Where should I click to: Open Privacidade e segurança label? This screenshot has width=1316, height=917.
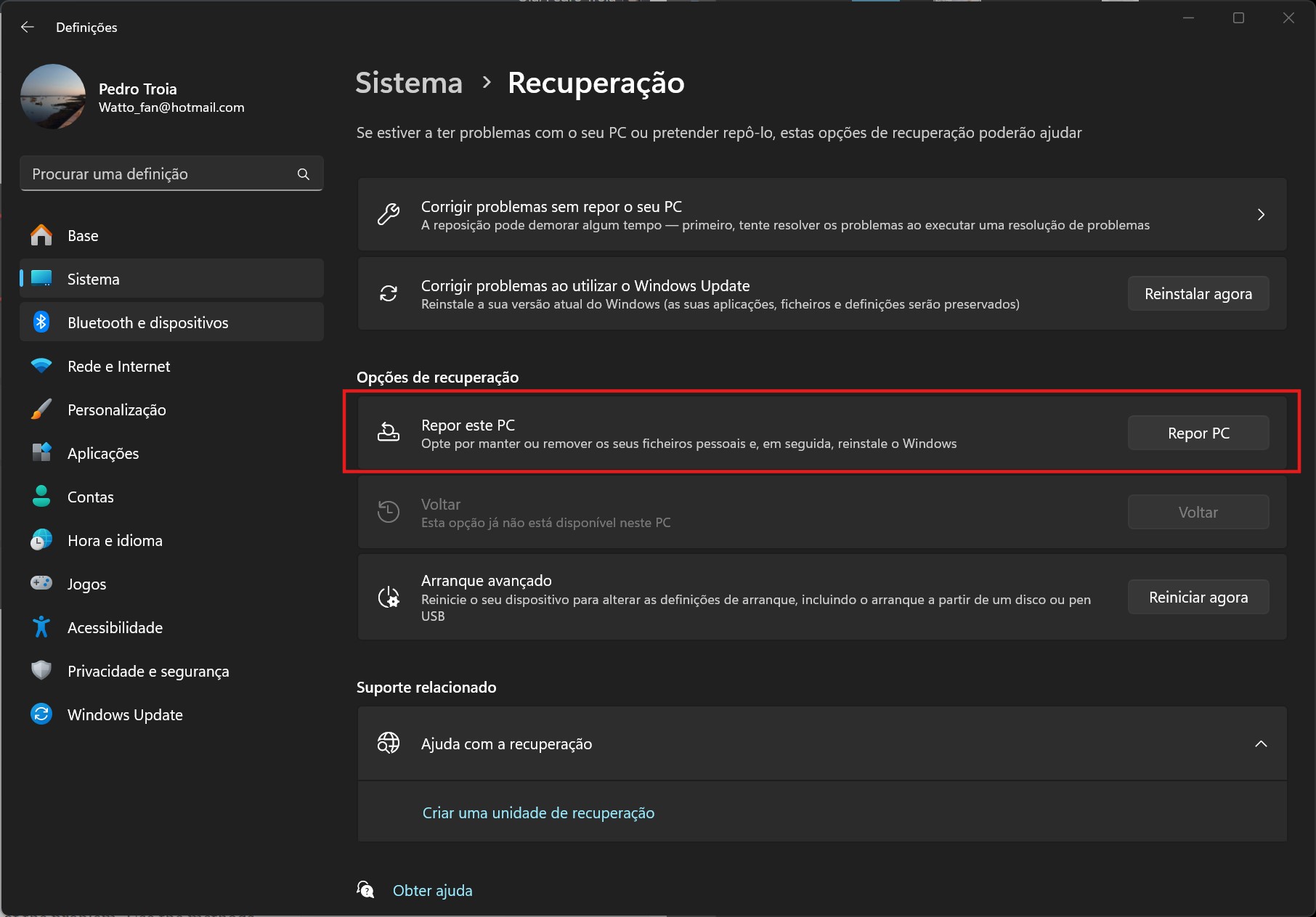pyautogui.click(x=148, y=672)
